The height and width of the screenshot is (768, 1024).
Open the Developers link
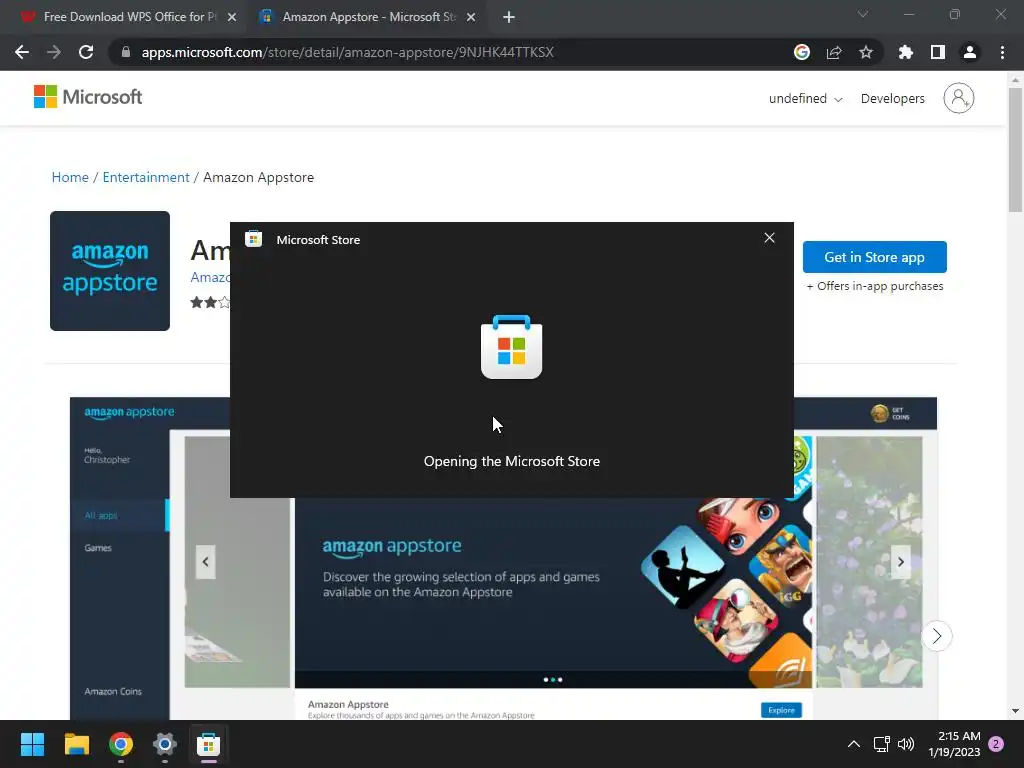tap(892, 99)
